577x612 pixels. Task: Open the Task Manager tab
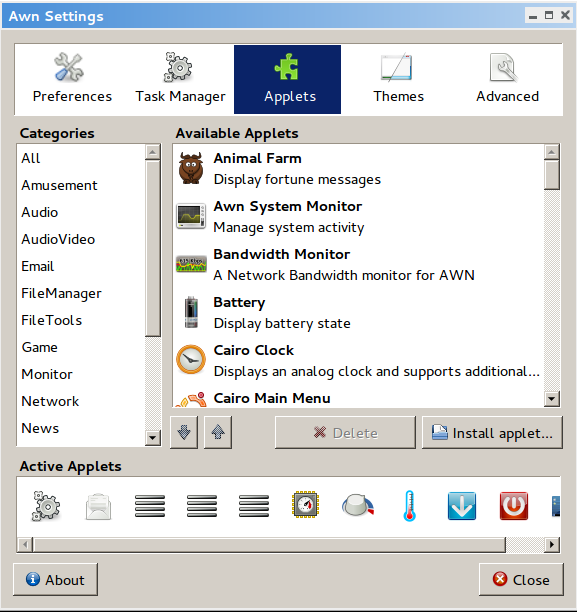click(180, 79)
